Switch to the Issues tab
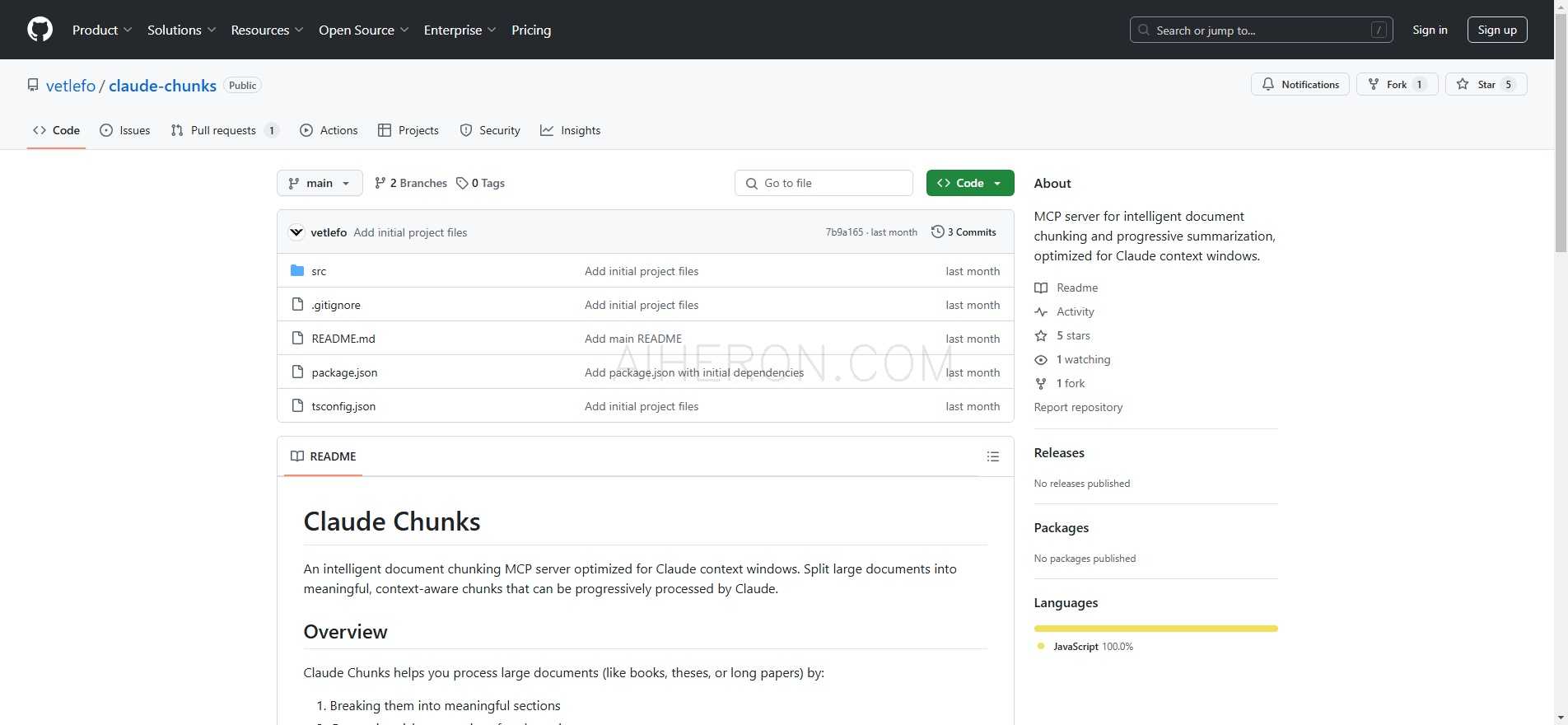 point(125,130)
